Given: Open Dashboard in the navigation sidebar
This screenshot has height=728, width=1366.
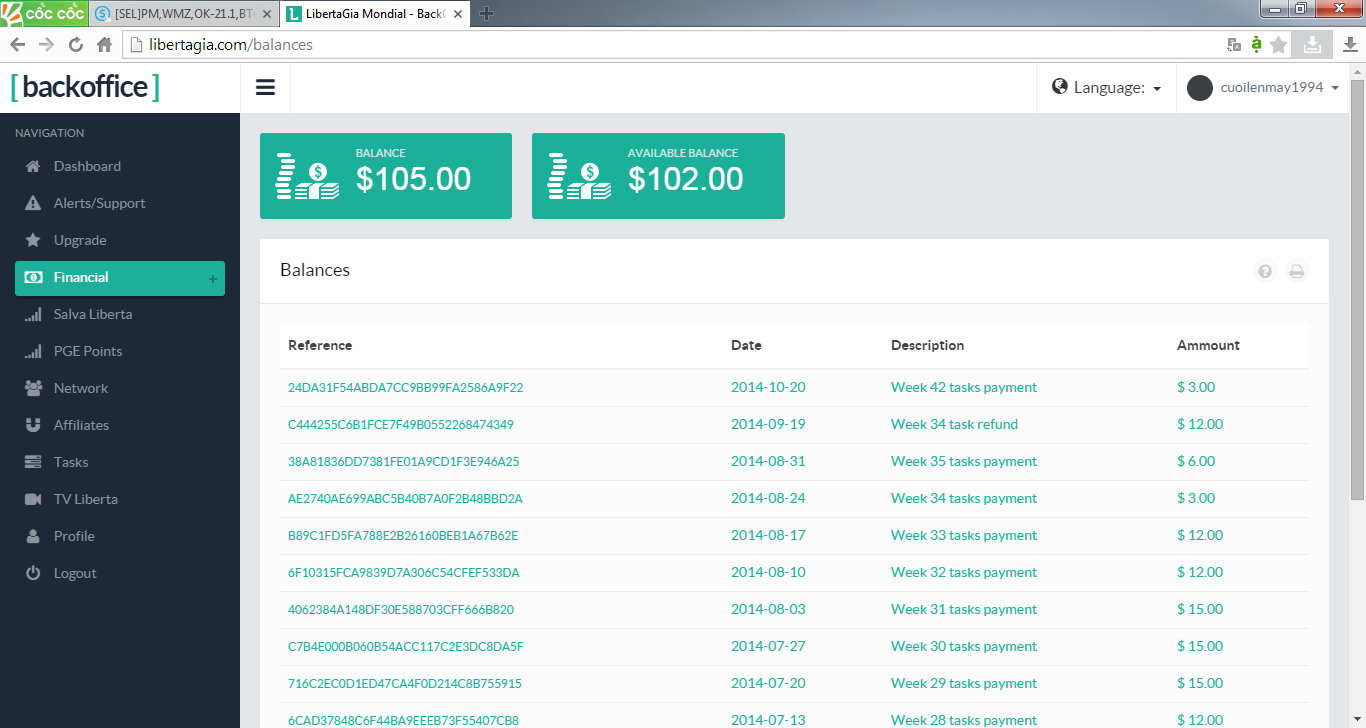Looking at the screenshot, I should point(87,166).
